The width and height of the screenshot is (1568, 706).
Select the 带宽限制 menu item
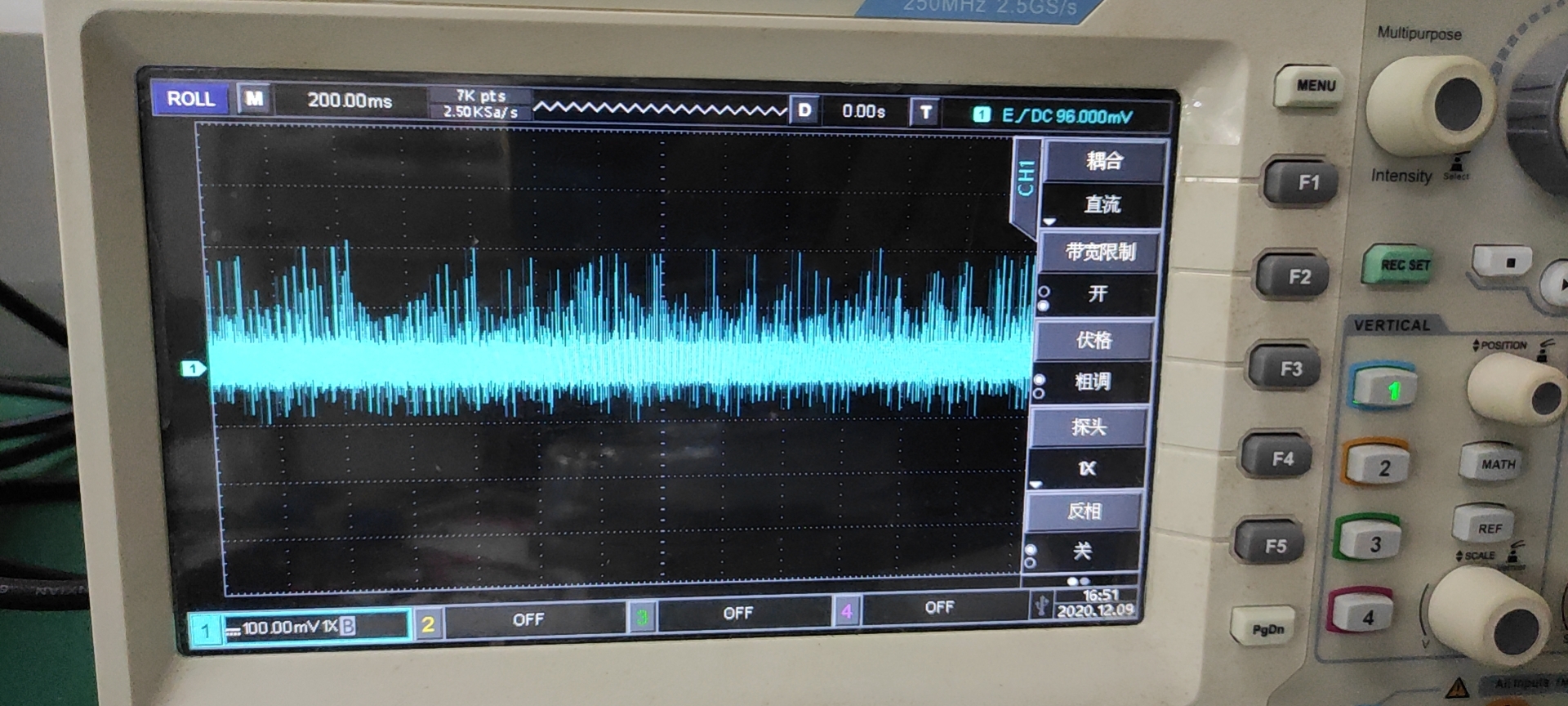pos(1099,252)
